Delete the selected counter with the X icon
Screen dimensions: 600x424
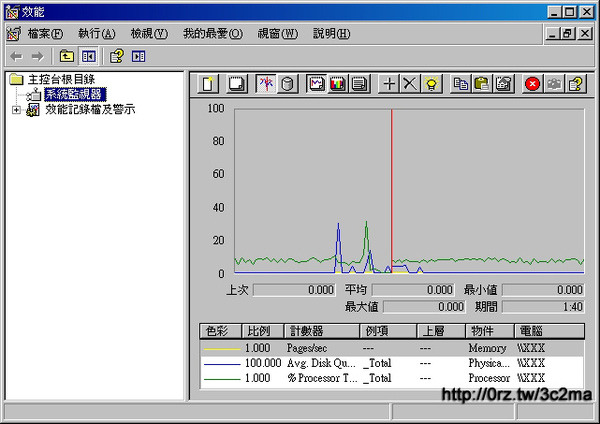click(410, 84)
